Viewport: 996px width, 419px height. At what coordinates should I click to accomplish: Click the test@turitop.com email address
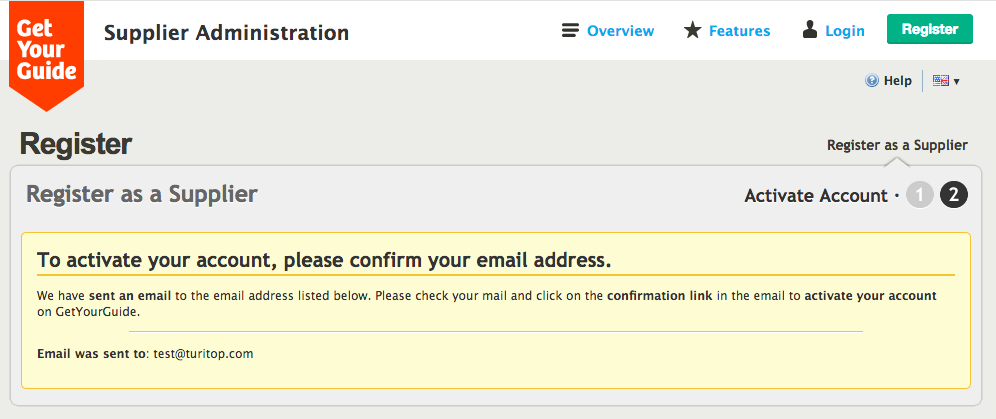[x=203, y=354]
